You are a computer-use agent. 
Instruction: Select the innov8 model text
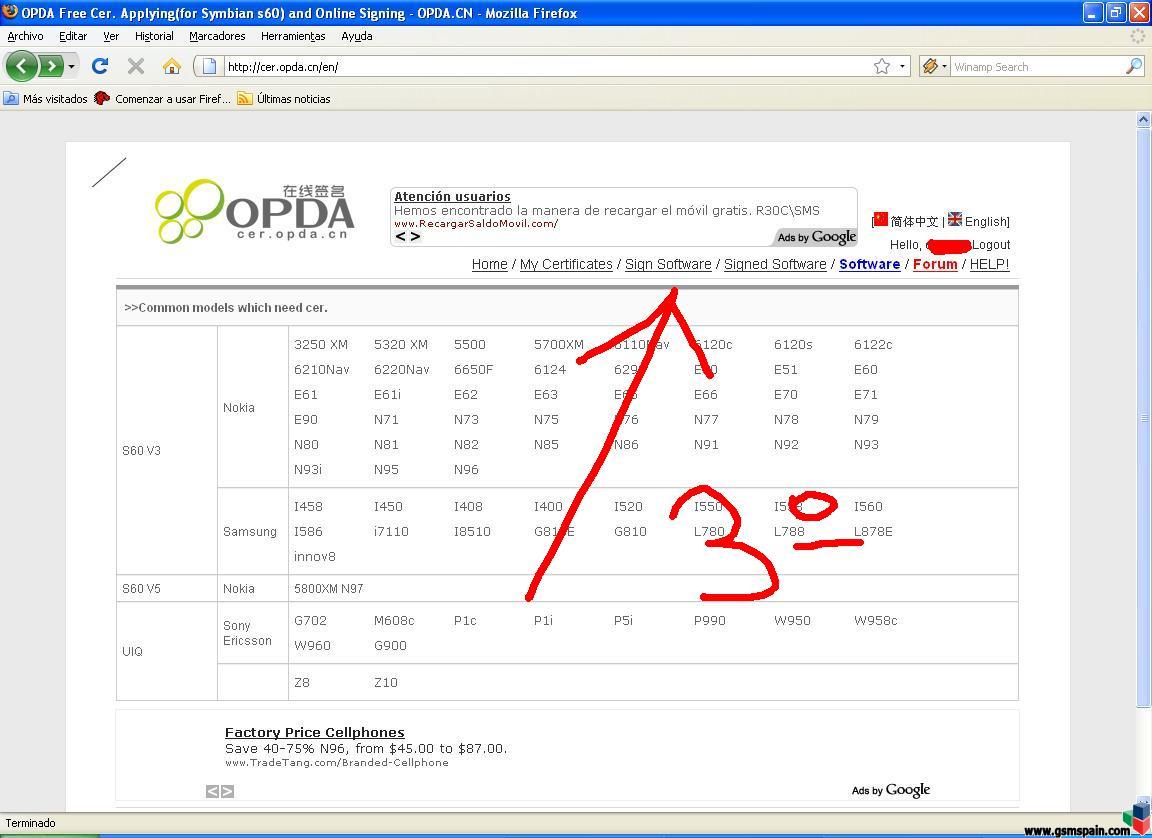(x=314, y=556)
